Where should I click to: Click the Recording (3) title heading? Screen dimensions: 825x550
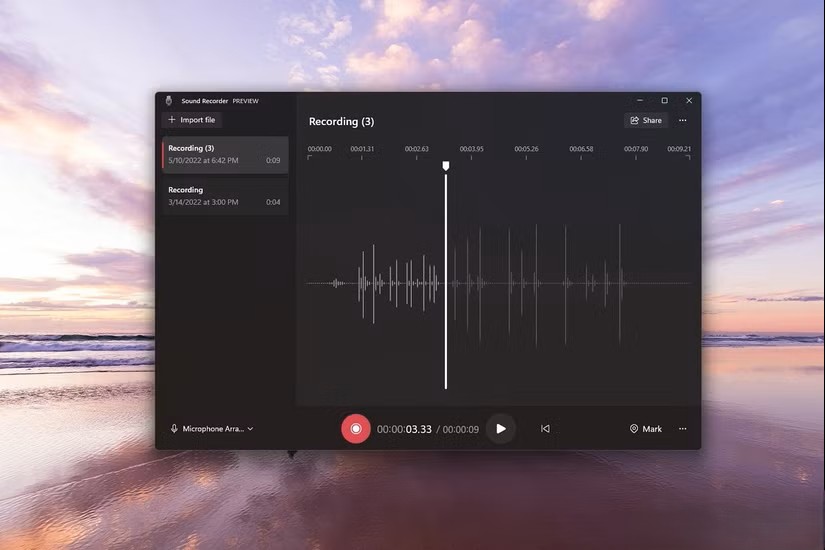(x=341, y=122)
